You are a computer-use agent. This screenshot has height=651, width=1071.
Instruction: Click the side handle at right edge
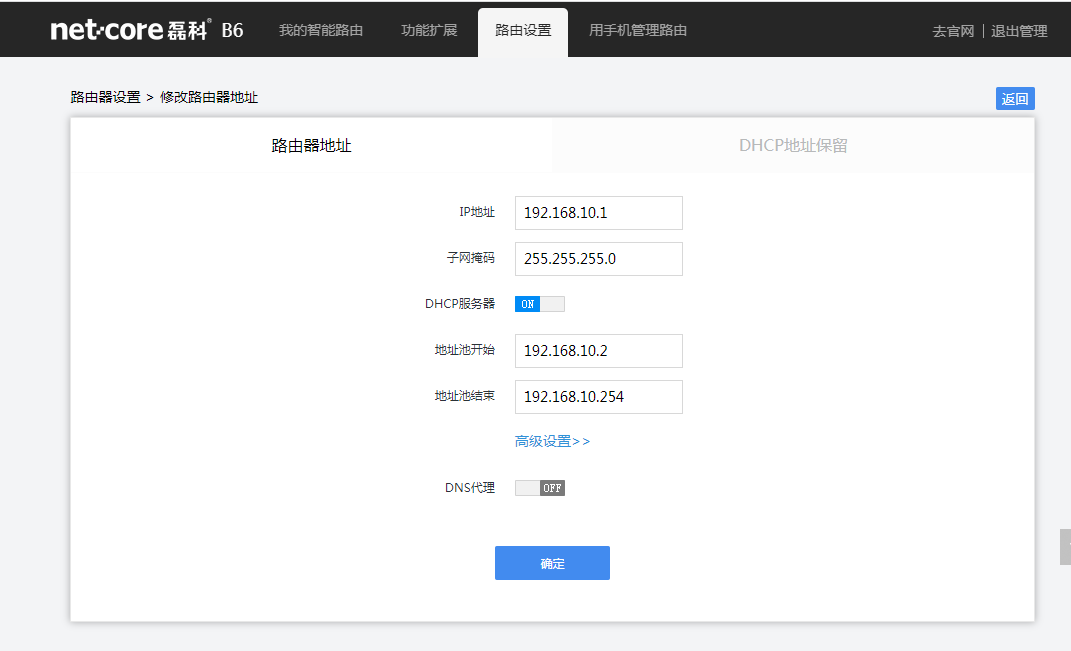tap(1066, 546)
